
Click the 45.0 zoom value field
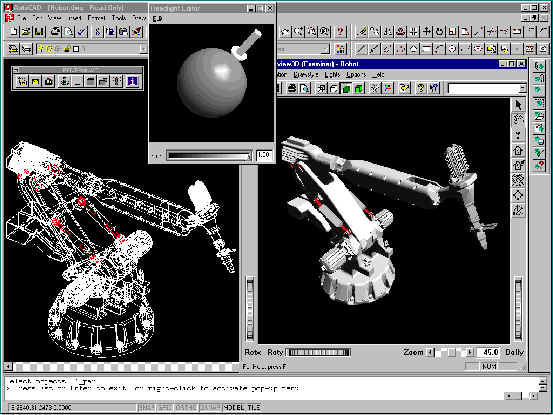488,352
